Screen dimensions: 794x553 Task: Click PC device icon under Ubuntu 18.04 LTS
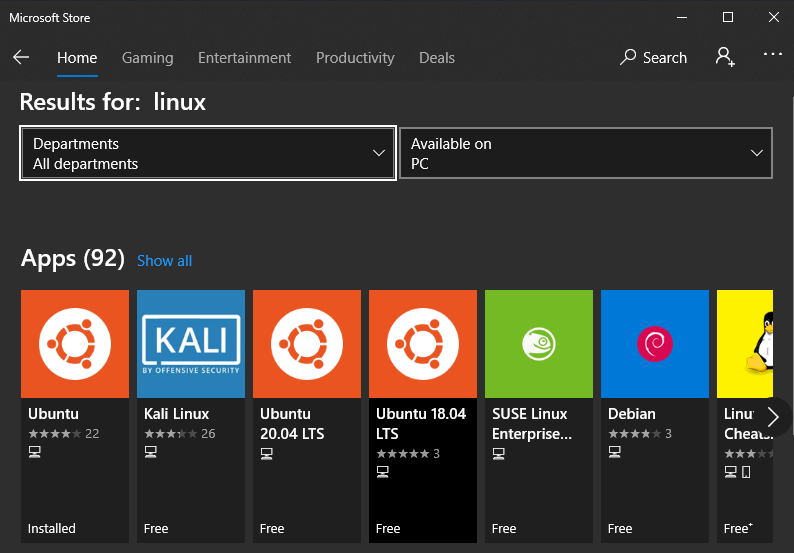[382, 472]
